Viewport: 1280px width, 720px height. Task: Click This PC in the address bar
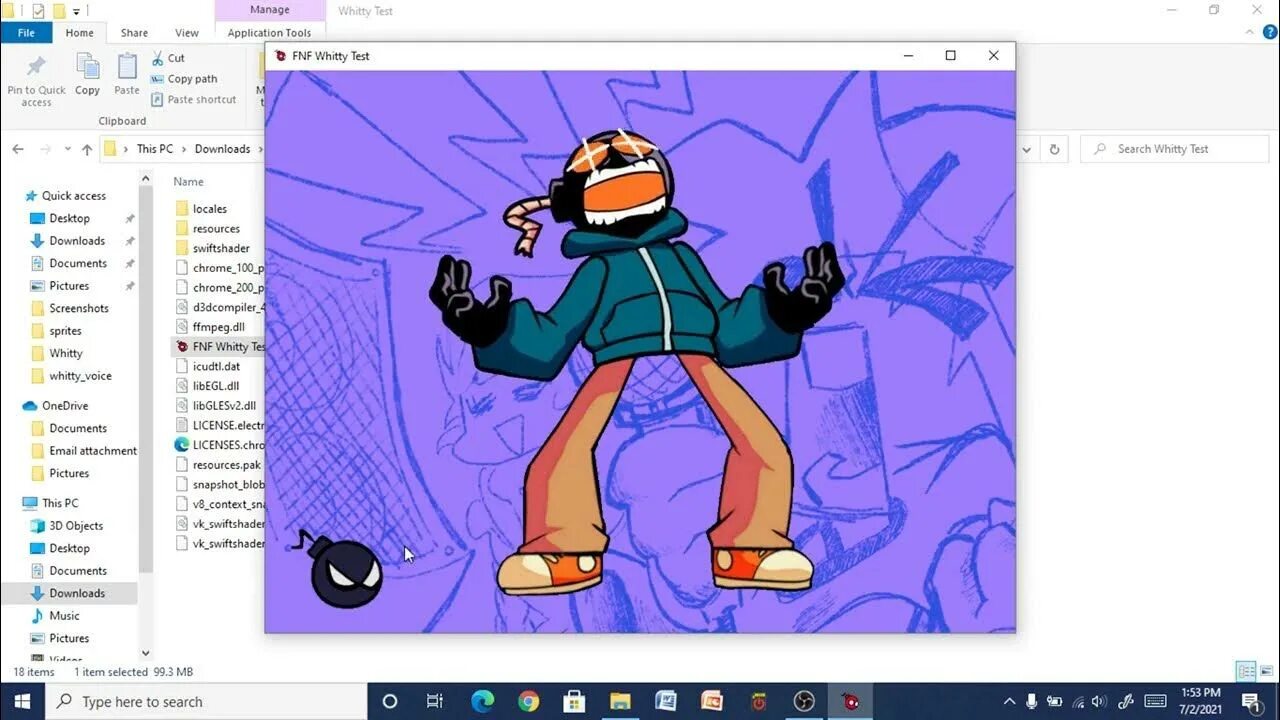155,149
